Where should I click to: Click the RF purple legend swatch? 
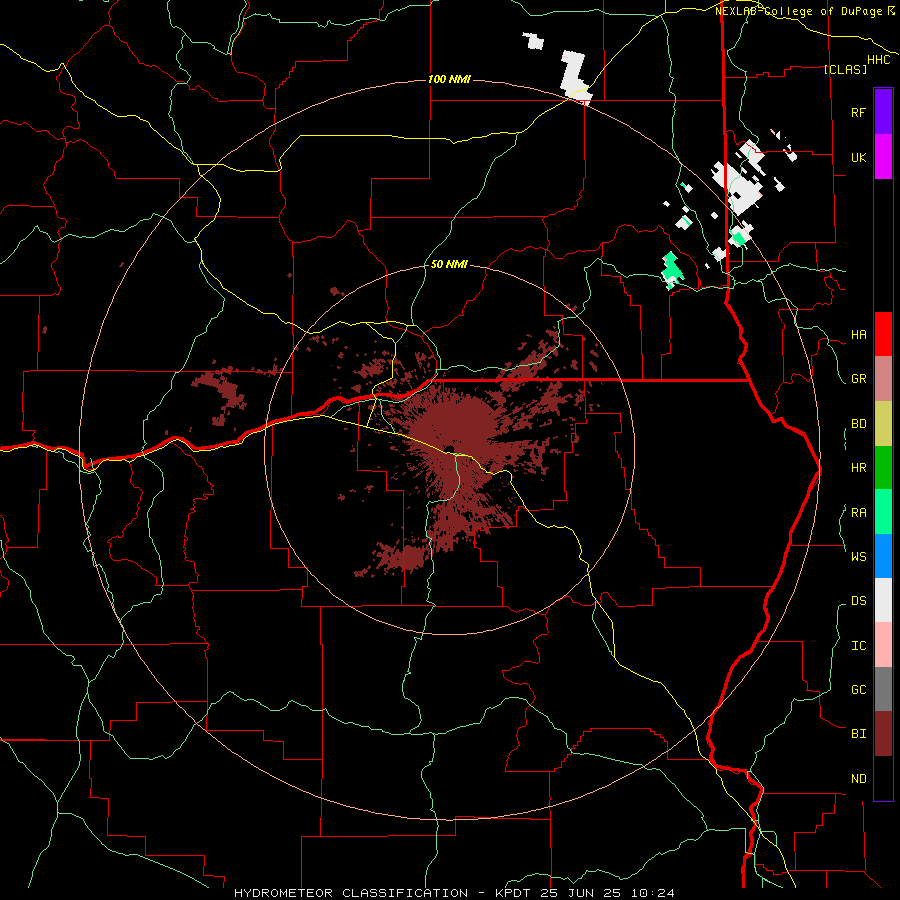(883, 112)
